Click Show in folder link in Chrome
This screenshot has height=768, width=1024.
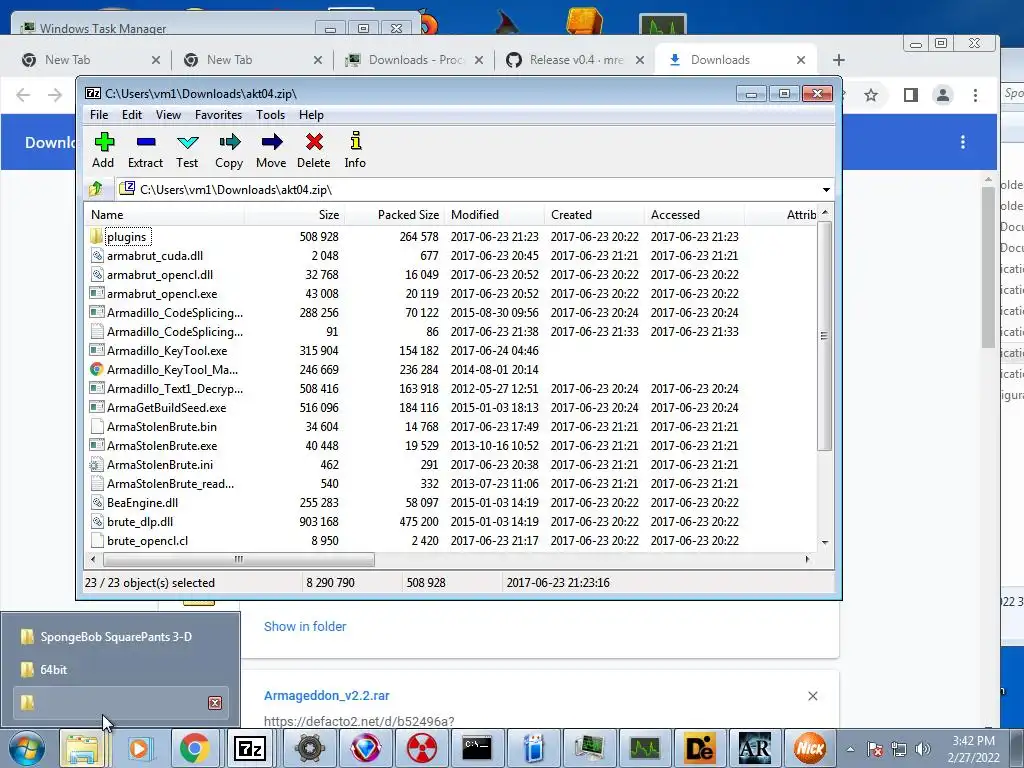pyautogui.click(x=305, y=626)
